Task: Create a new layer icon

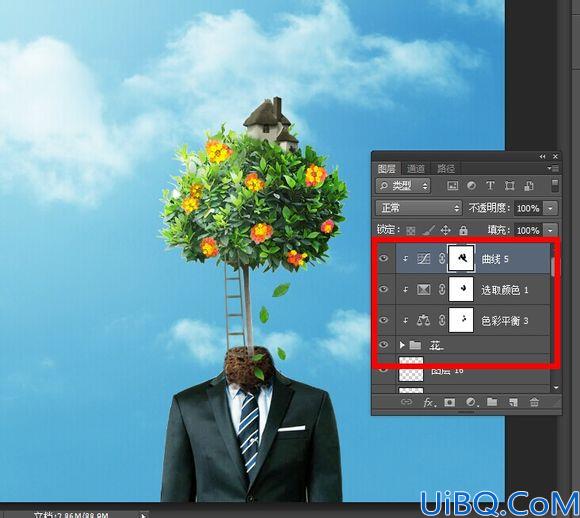Action: [x=513, y=402]
